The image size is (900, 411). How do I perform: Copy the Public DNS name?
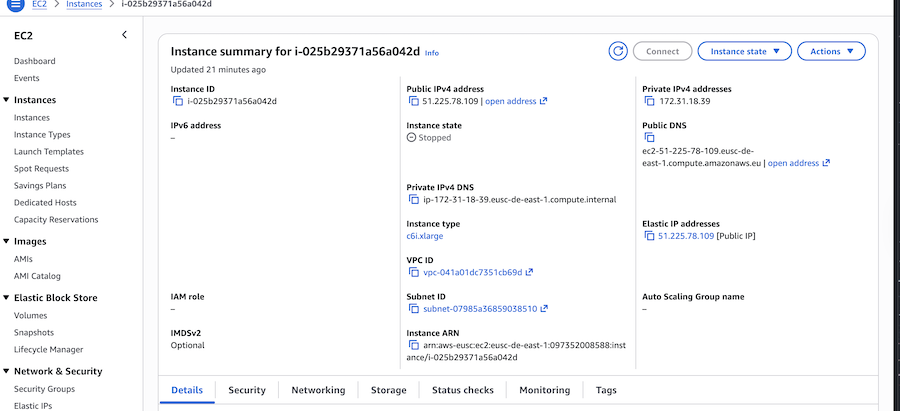(649, 137)
